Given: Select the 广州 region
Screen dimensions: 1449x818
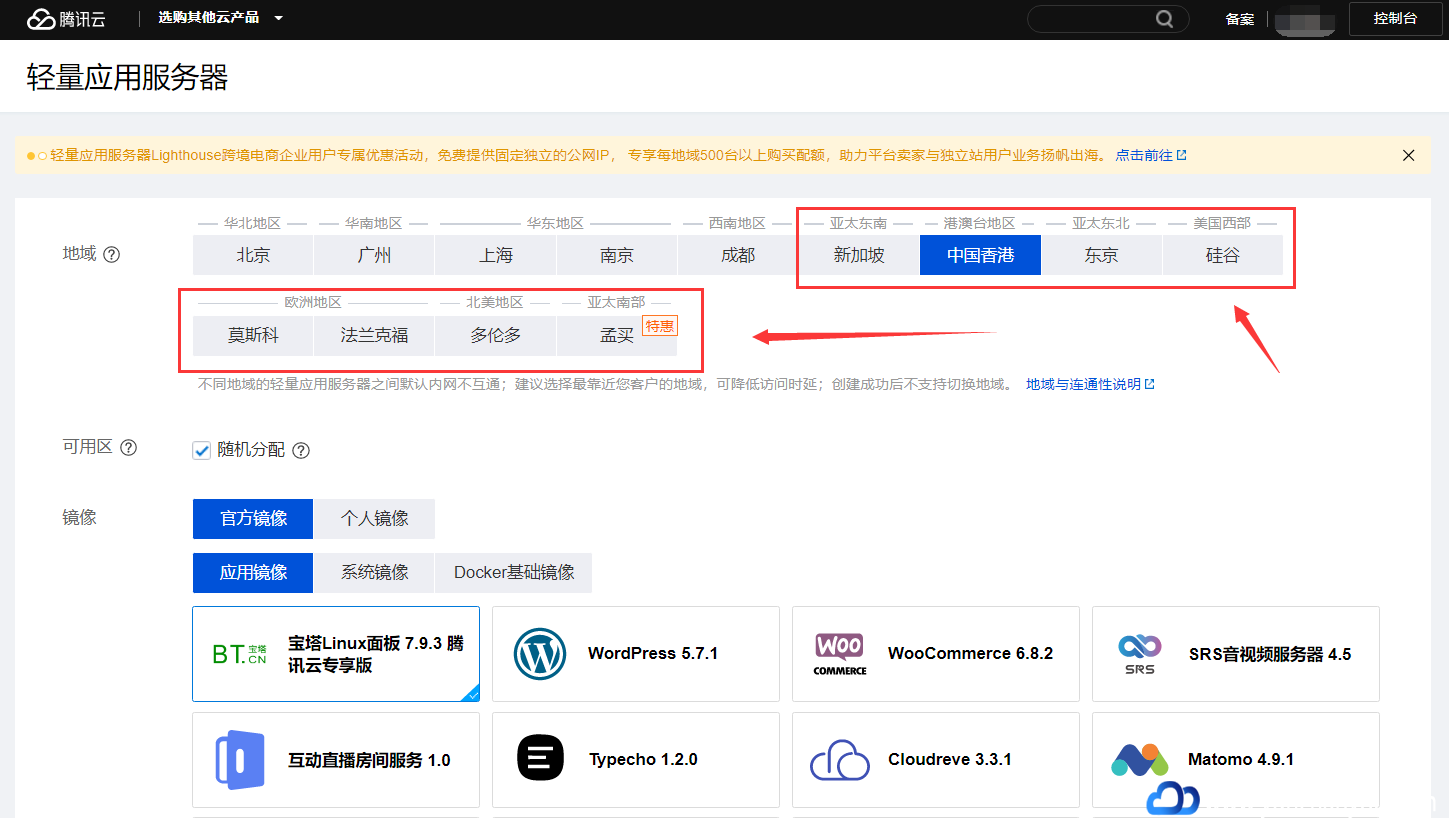Looking at the screenshot, I should click(x=374, y=255).
